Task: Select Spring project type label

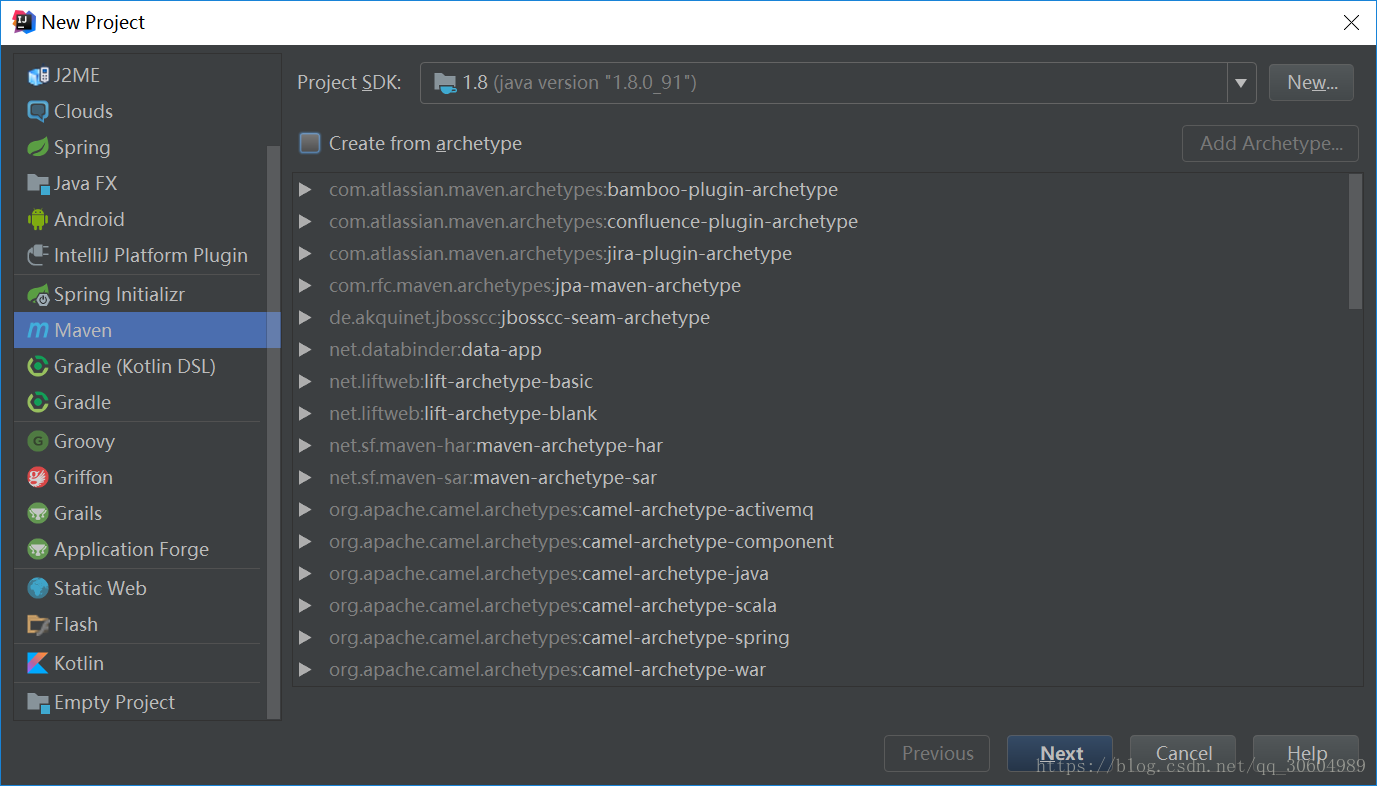Action: [x=82, y=148]
